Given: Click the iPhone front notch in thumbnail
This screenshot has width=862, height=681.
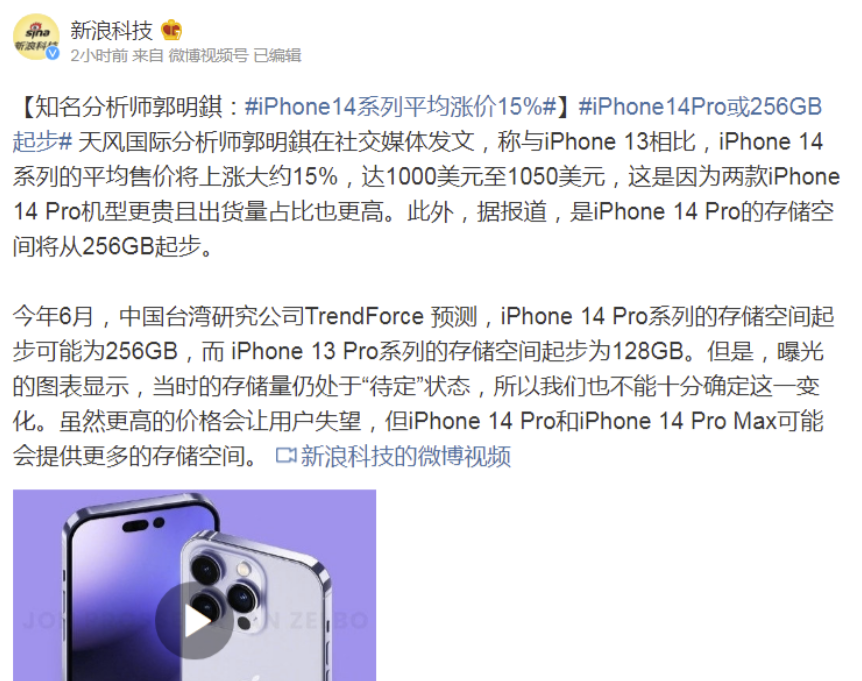Looking at the screenshot, I should (x=143, y=524).
